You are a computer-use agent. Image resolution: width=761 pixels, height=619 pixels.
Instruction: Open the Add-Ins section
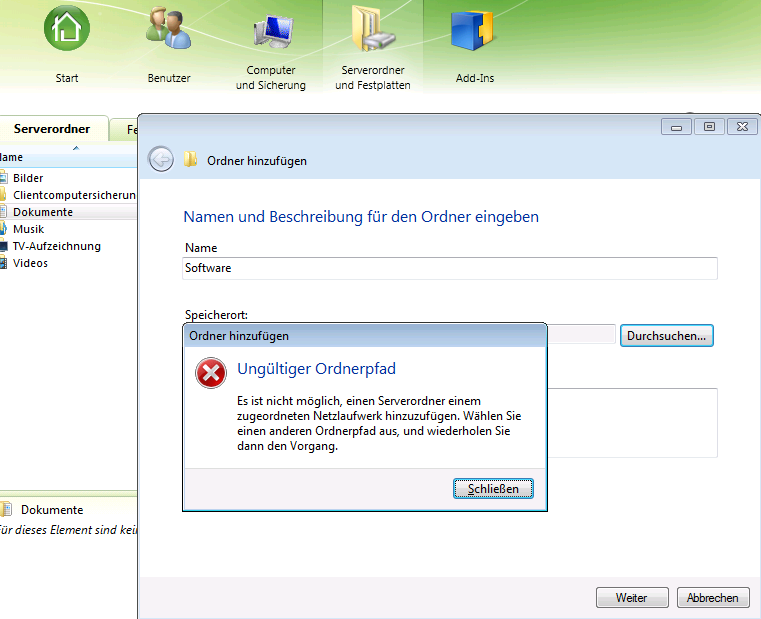pyautogui.click(x=474, y=30)
